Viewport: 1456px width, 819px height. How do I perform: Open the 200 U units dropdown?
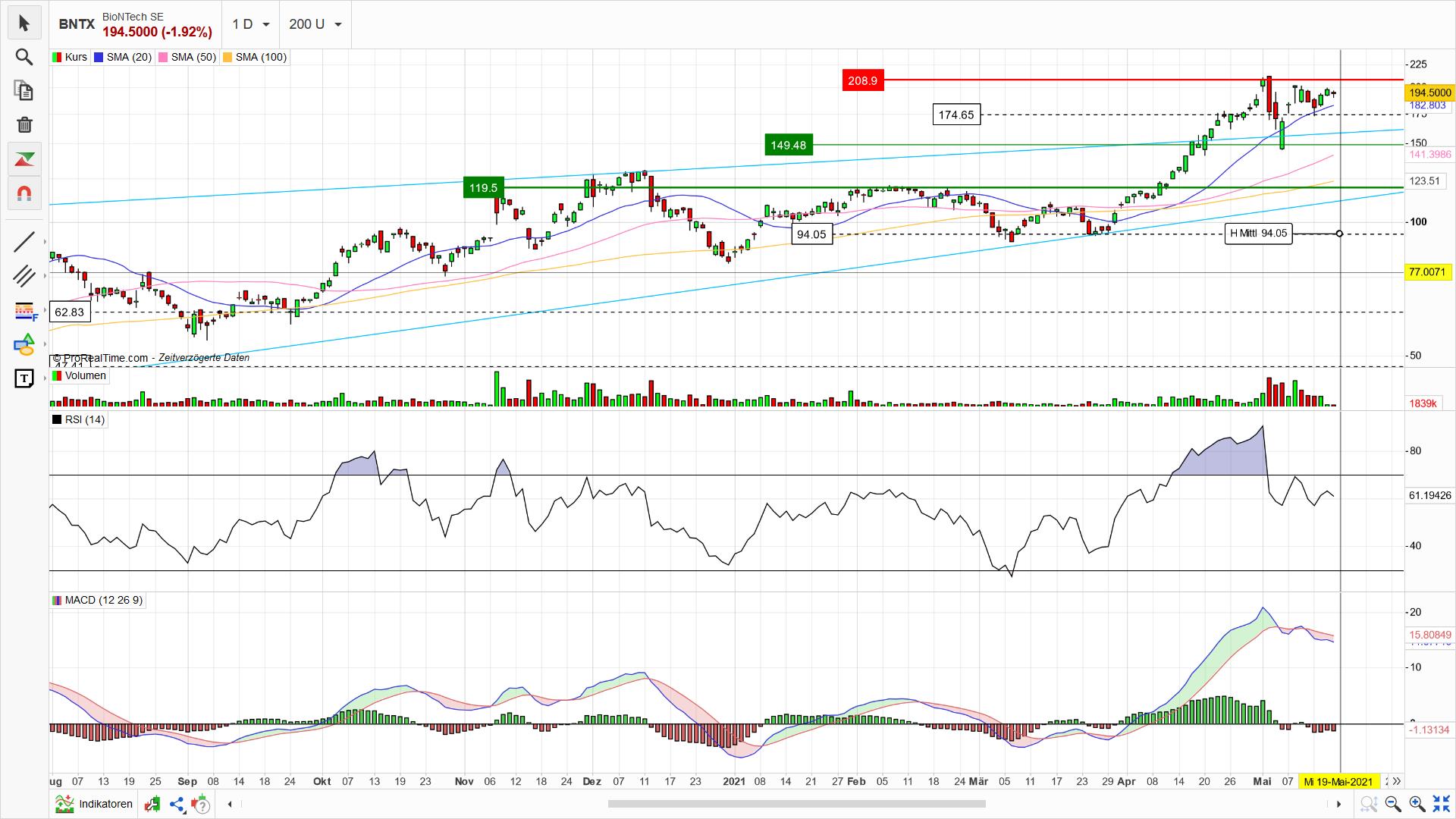click(315, 24)
